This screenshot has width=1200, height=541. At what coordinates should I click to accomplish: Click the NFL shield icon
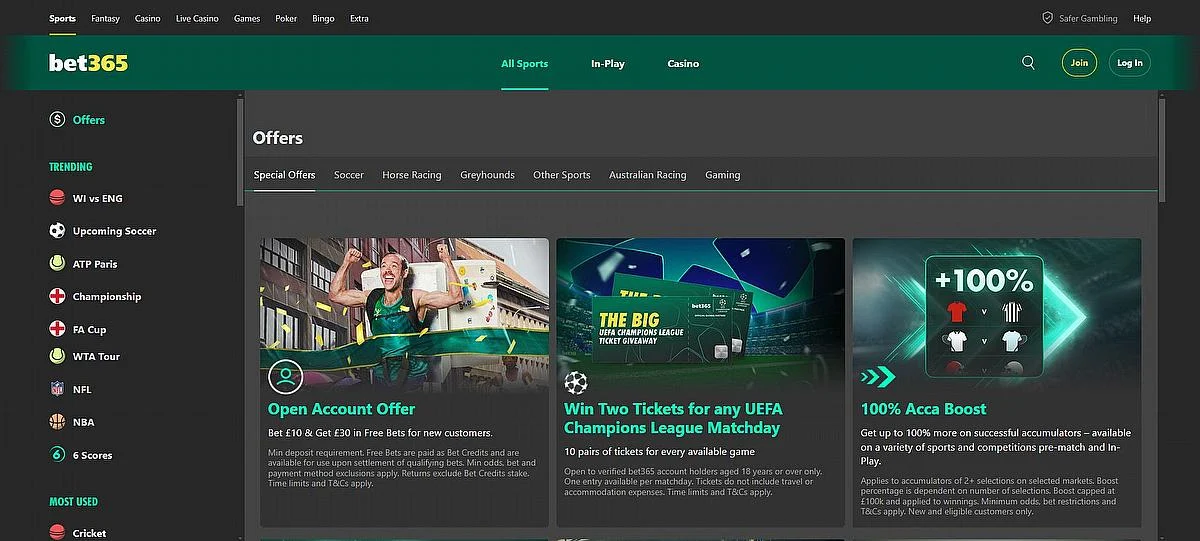coord(57,389)
